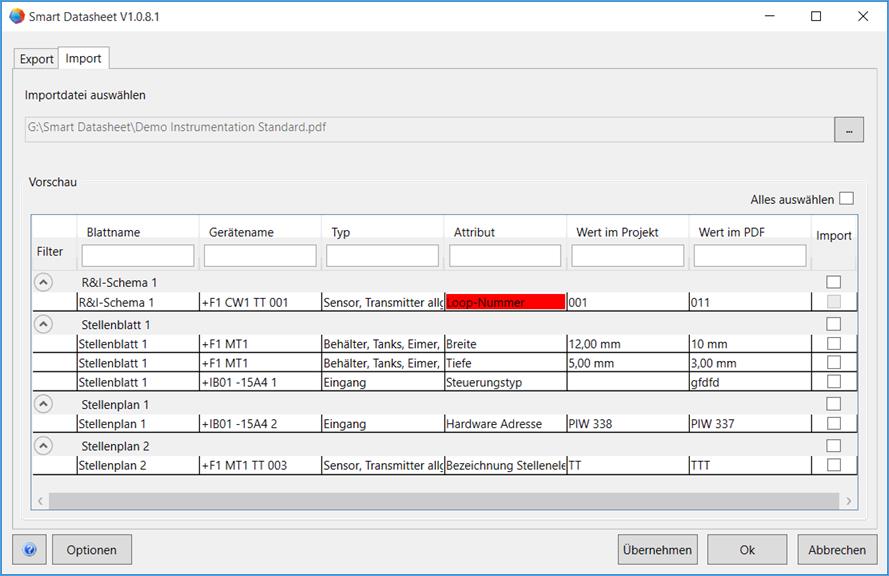This screenshot has height=576, width=889.
Task: Select the '5,00 mm' project value cell
Action: point(628,363)
